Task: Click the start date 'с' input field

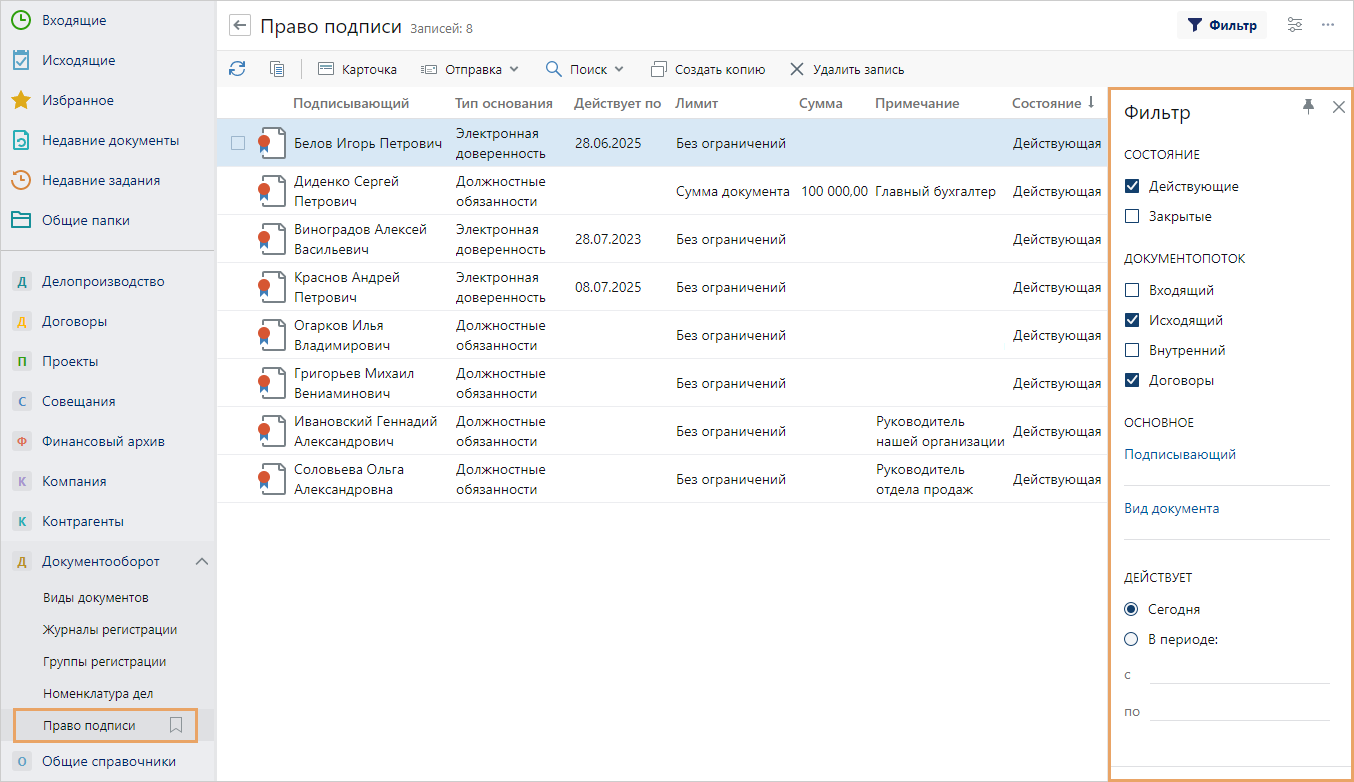Action: click(x=1239, y=674)
